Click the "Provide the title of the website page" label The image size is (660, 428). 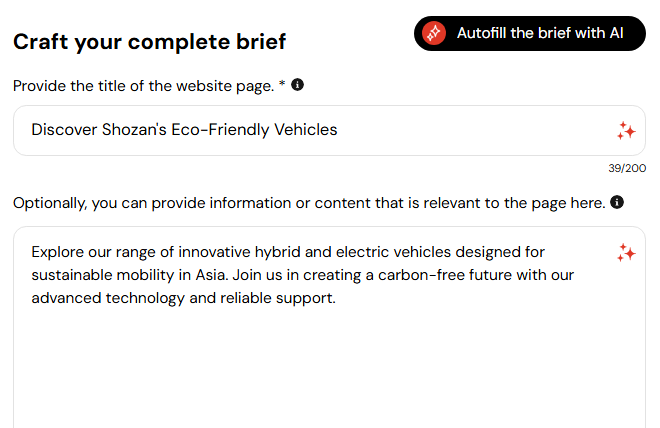coord(143,86)
